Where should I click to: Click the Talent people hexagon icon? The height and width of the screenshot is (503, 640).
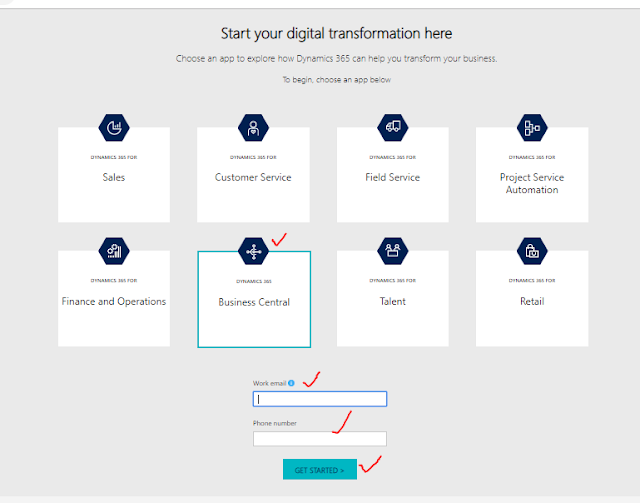pos(393,251)
